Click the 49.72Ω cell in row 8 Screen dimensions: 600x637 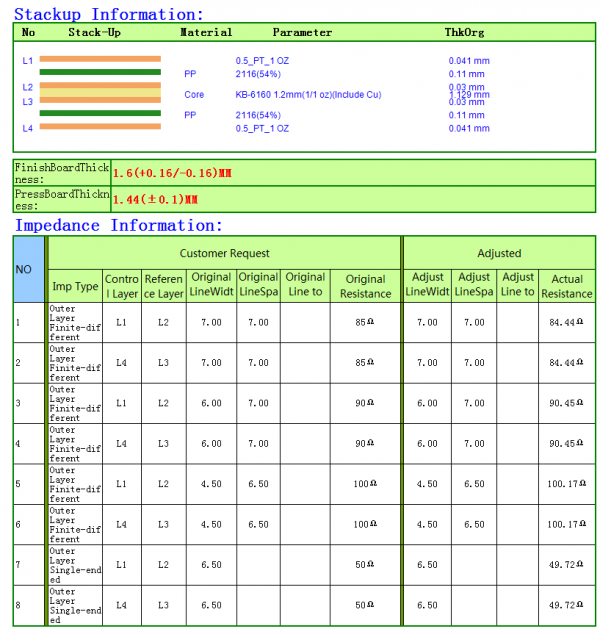click(x=567, y=605)
